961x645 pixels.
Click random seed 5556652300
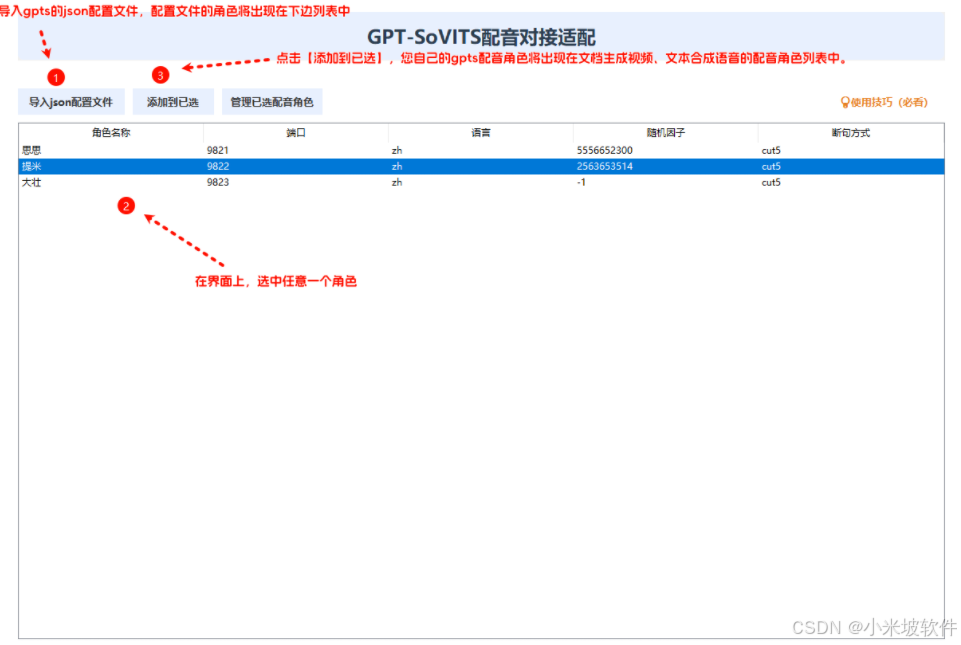point(604,150)
